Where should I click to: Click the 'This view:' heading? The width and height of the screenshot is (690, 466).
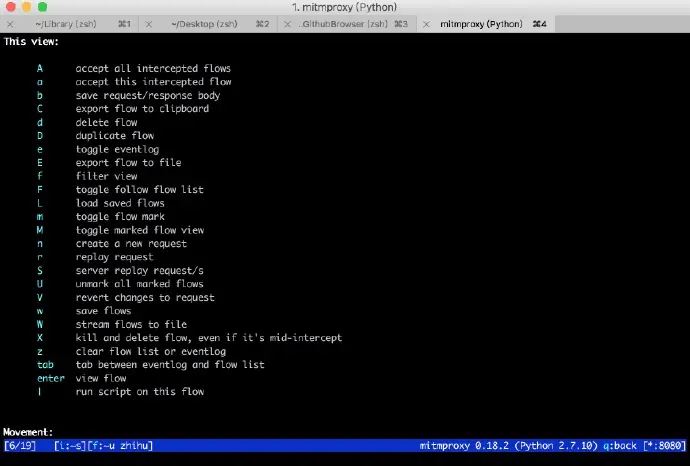coord(31,42)
